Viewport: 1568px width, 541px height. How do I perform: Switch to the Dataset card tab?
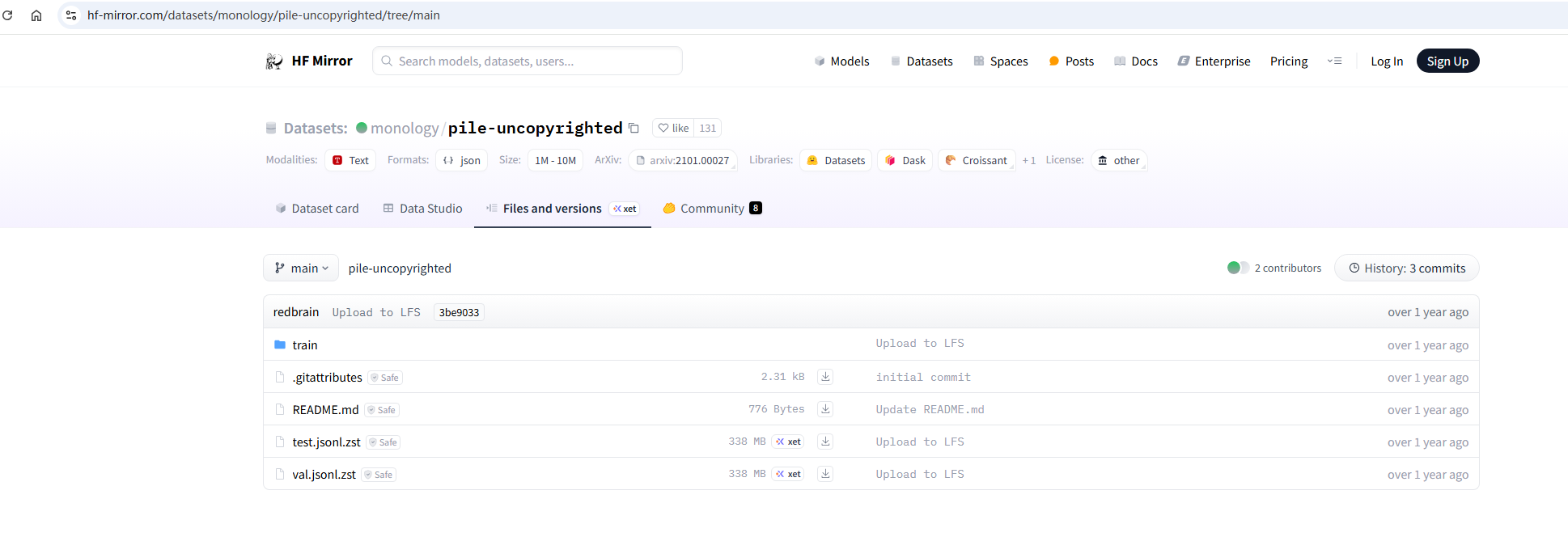pyautogui.click(x=317, y=209)
